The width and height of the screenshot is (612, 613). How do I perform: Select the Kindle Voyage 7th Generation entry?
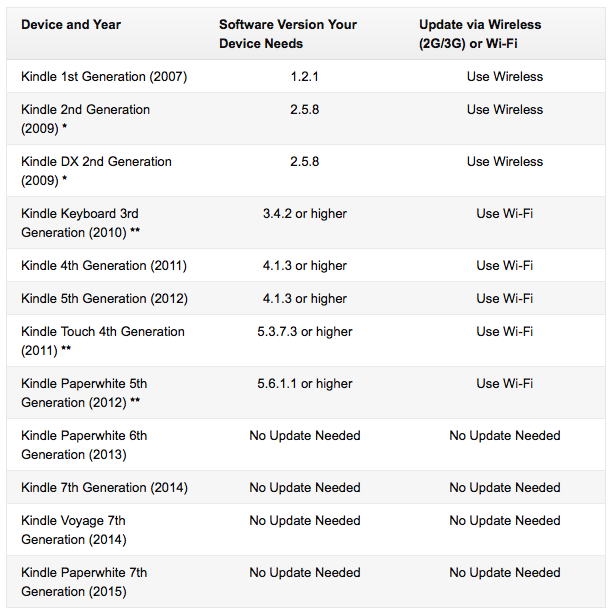(74, 530)
